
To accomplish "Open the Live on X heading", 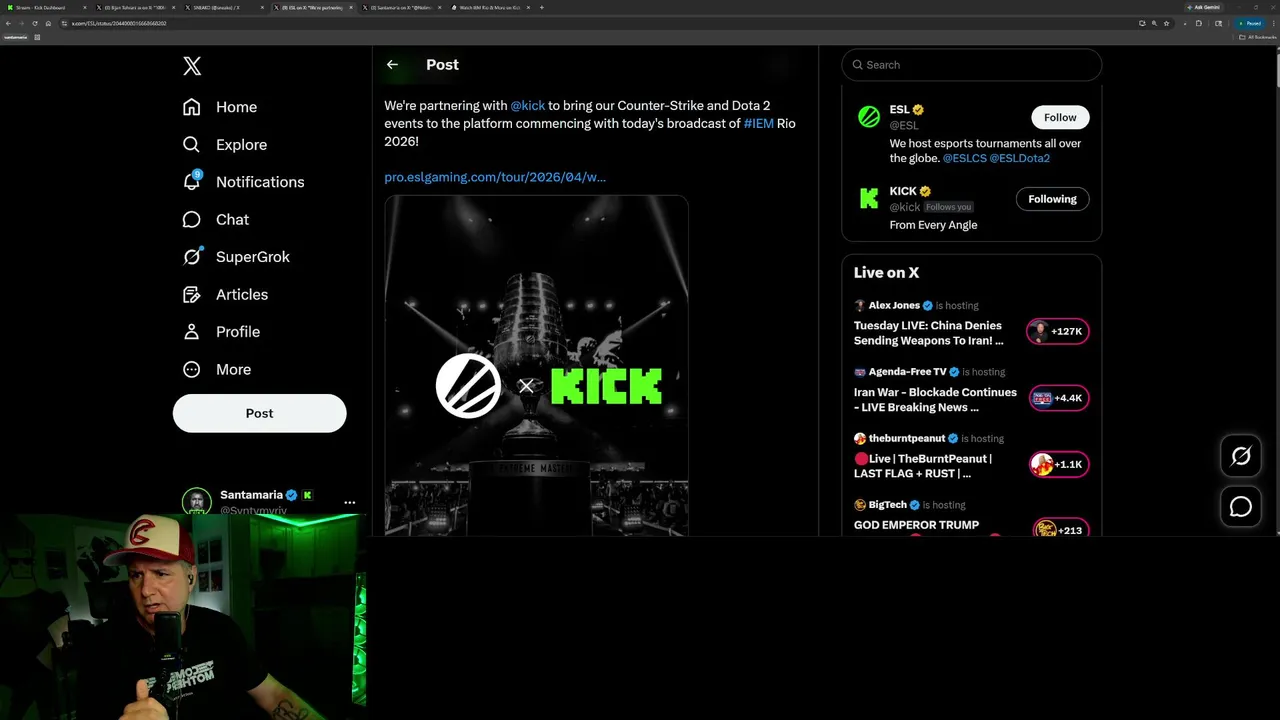I will coord(886,272).
